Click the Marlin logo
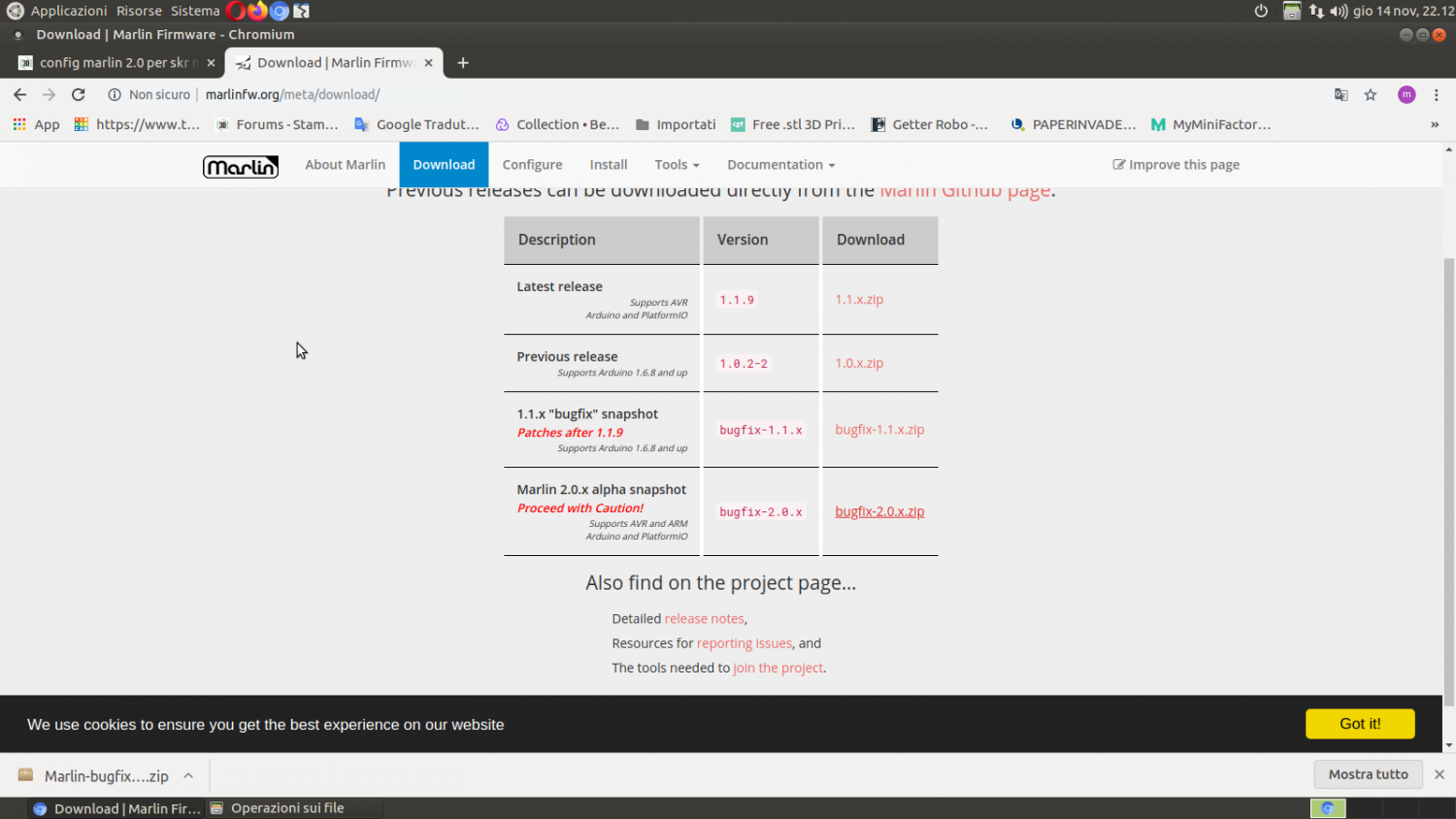The height and width of the screenshot is (819, 1456). 241,166
